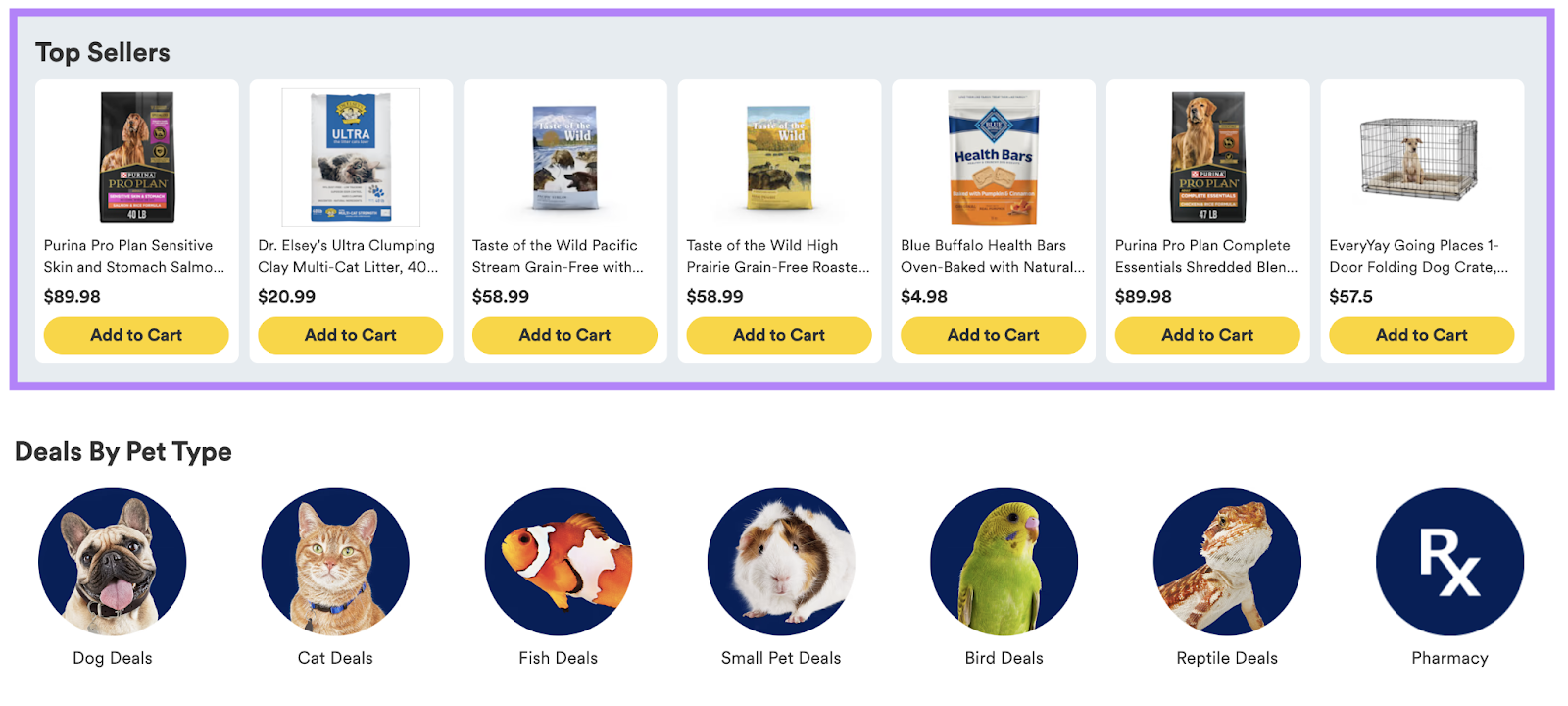Open the EveryYay Going Places crate listing
1568x706 pixels.
coord(1422,256)
